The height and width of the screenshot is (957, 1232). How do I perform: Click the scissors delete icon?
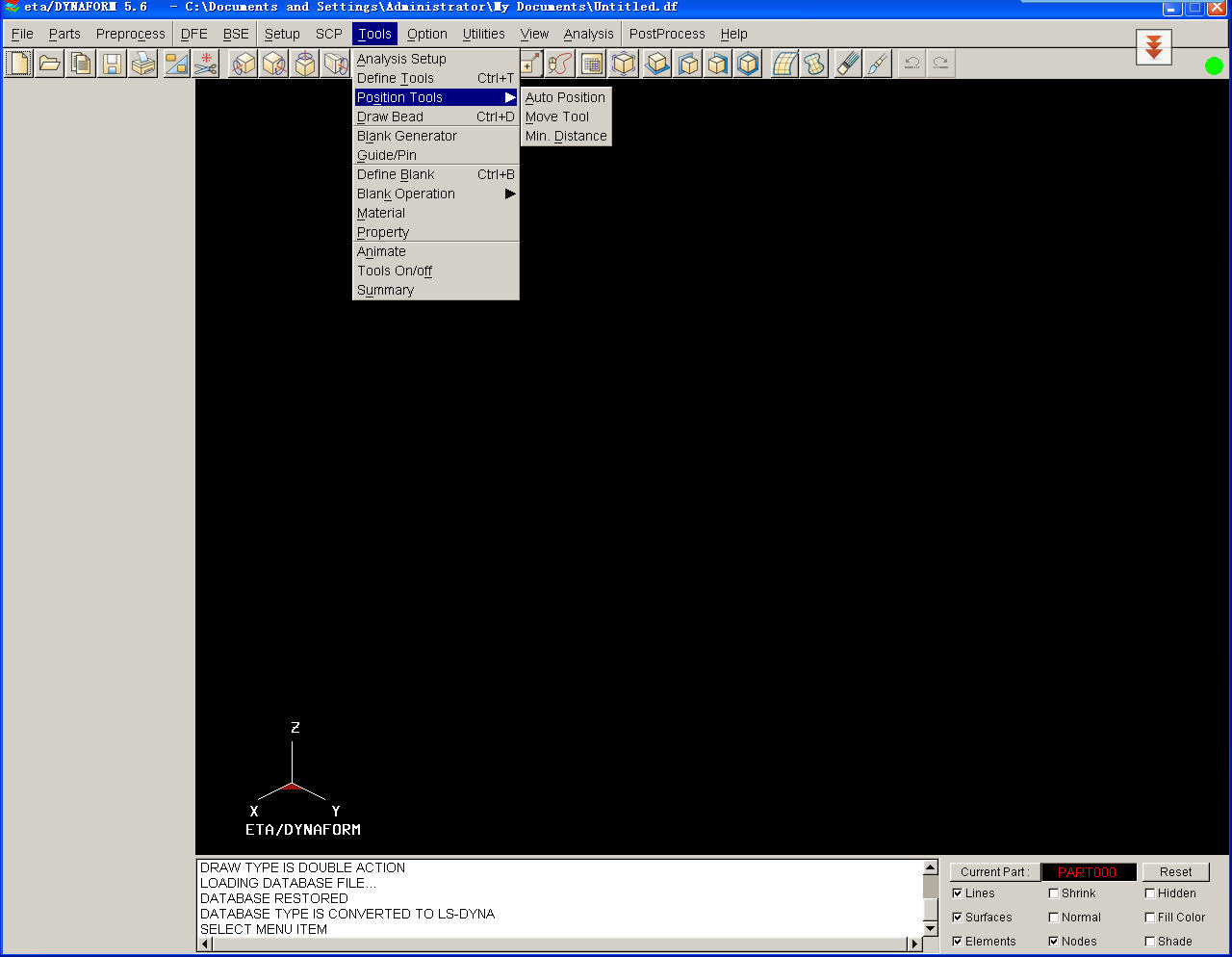pyautogui.click(x=206, y=65)
